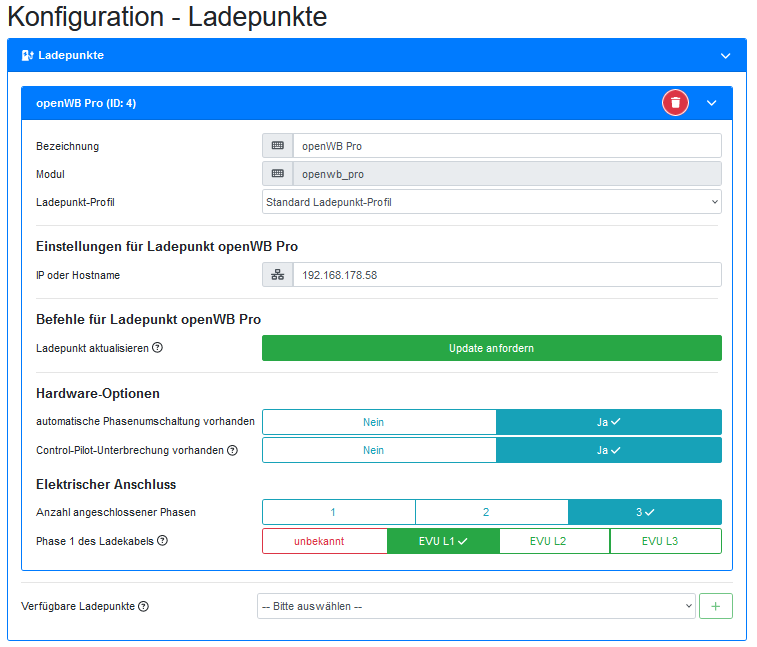Image resolution: width=757 pixels, height=647 pixels.
Task: Click the automatische Phasenumschaltung vorhanden label
Action: click(145, 422)
